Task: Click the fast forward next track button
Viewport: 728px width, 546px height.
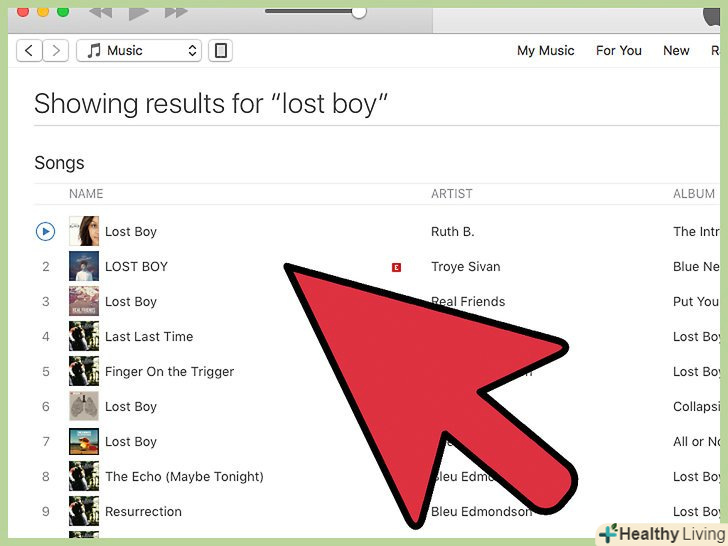Action: [176, 13]
